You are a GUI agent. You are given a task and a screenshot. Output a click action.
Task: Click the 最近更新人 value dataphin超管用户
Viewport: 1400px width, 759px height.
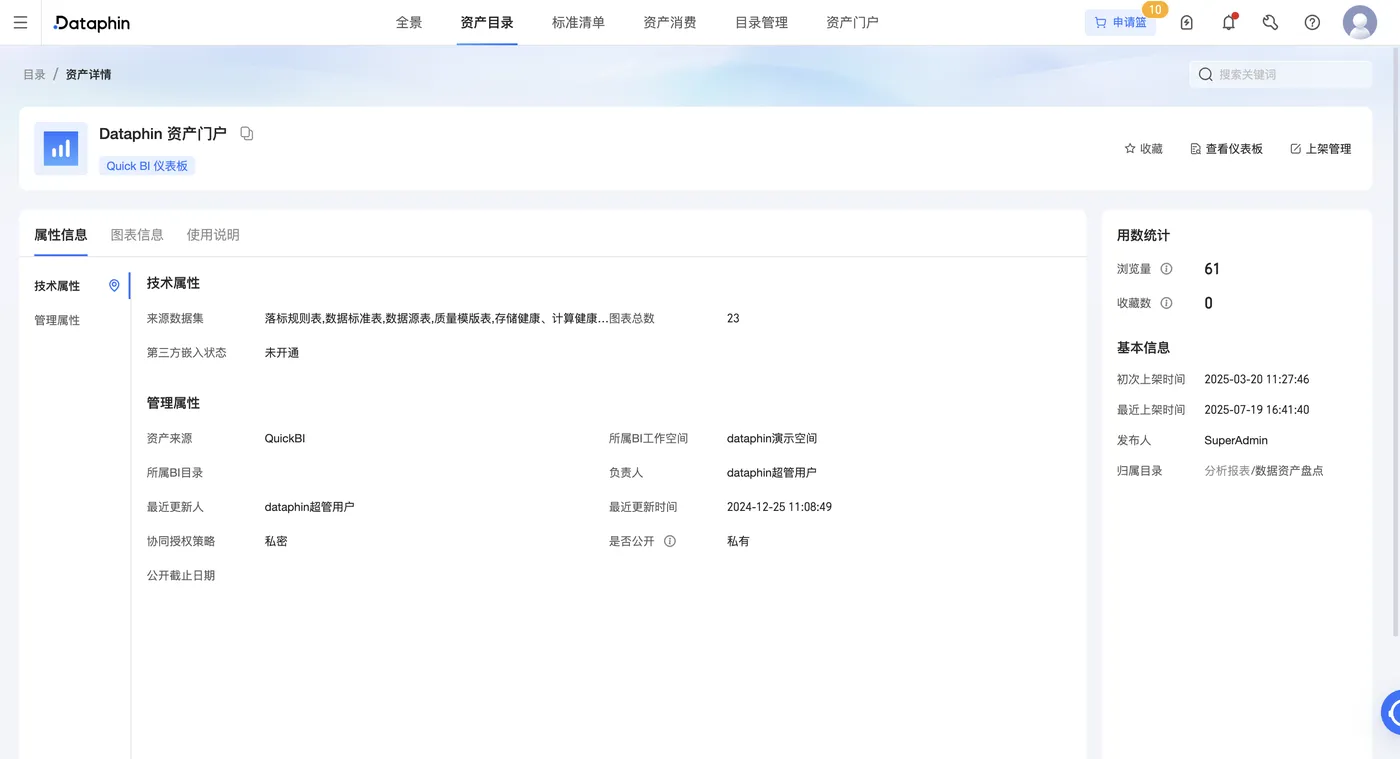point(310,507)
